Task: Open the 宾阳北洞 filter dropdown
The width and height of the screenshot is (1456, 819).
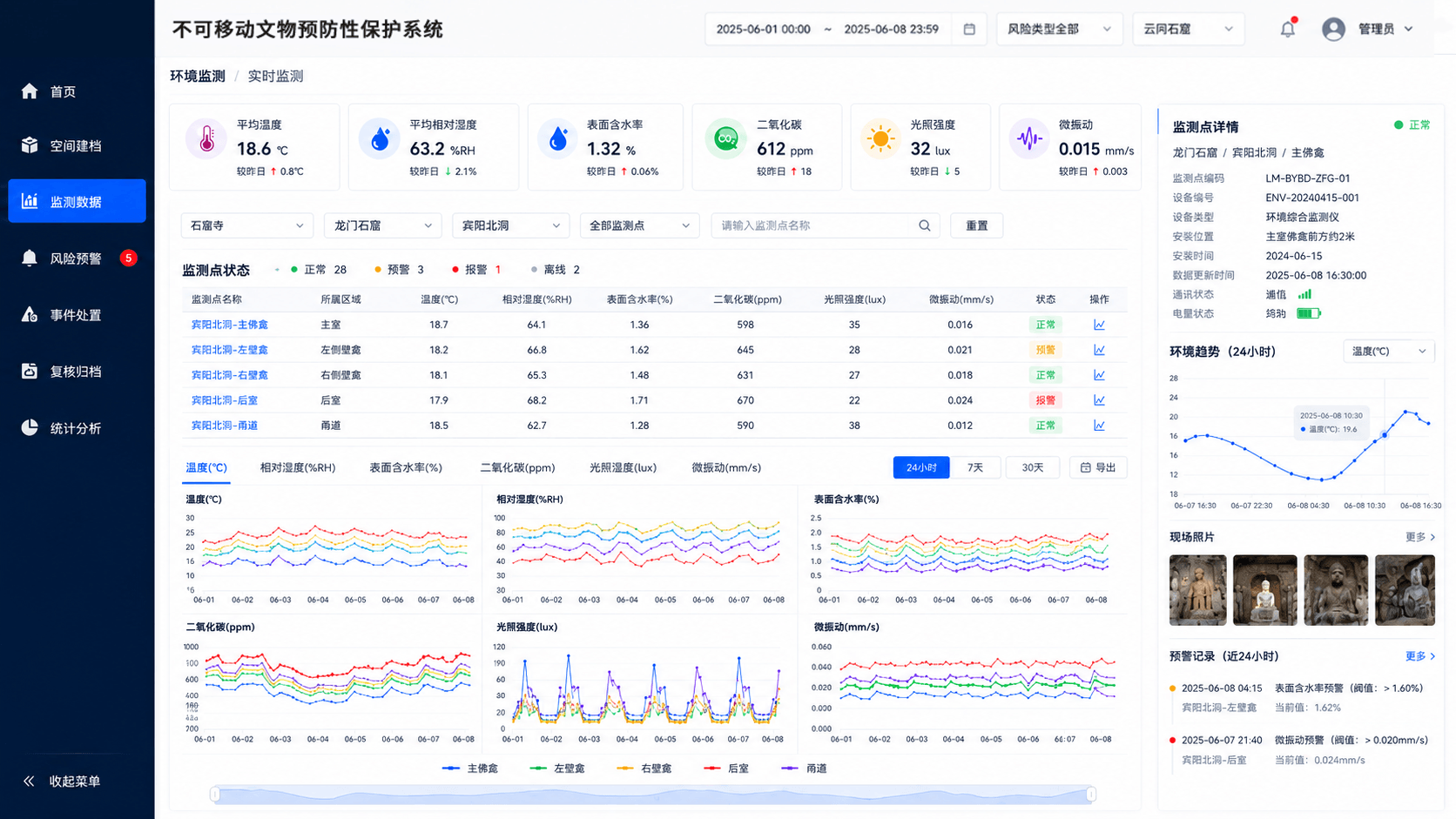Action: pyautogui.click(x=510, y=225)
